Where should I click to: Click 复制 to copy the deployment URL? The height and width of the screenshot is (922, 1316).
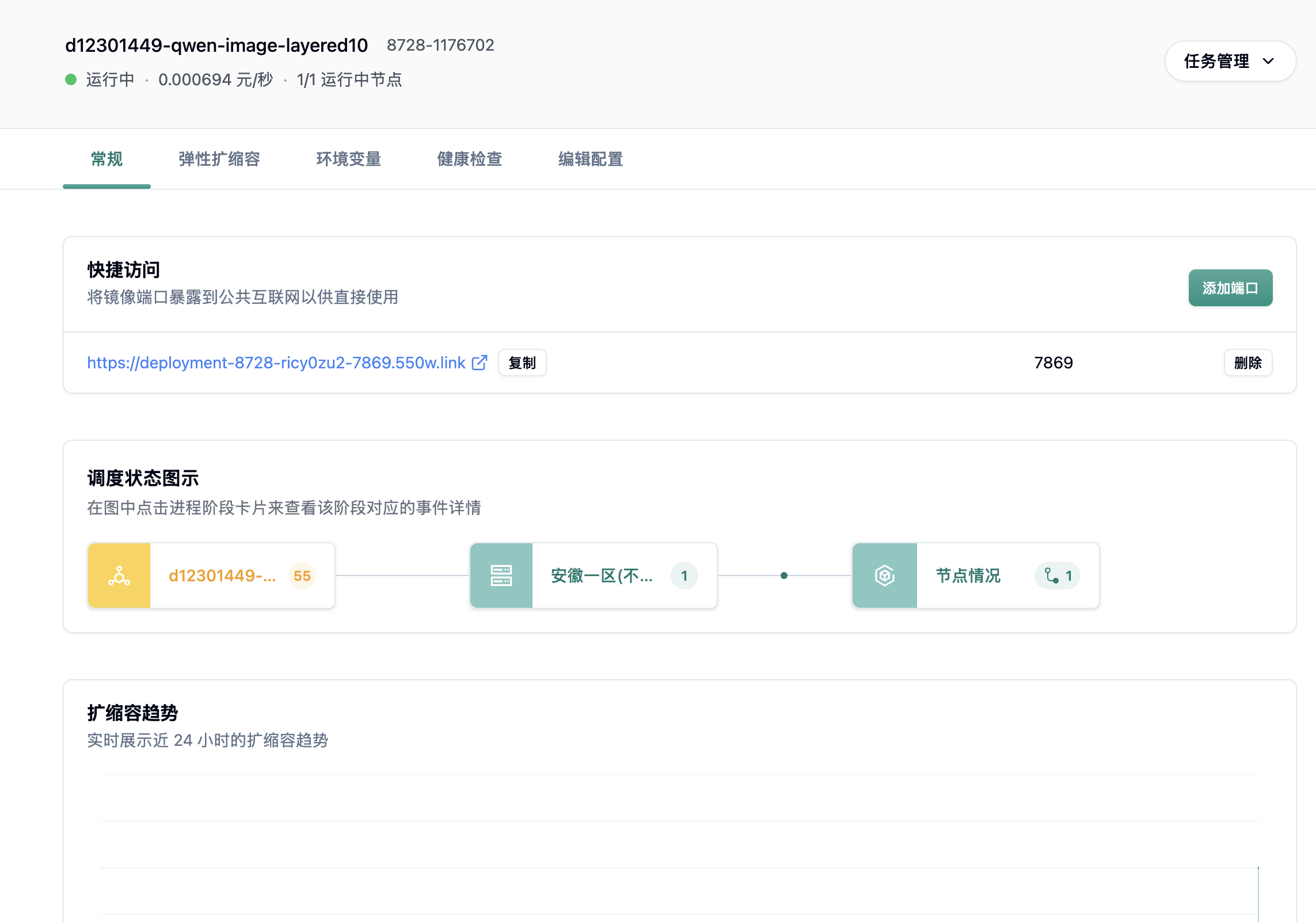(x=522, y=363)
